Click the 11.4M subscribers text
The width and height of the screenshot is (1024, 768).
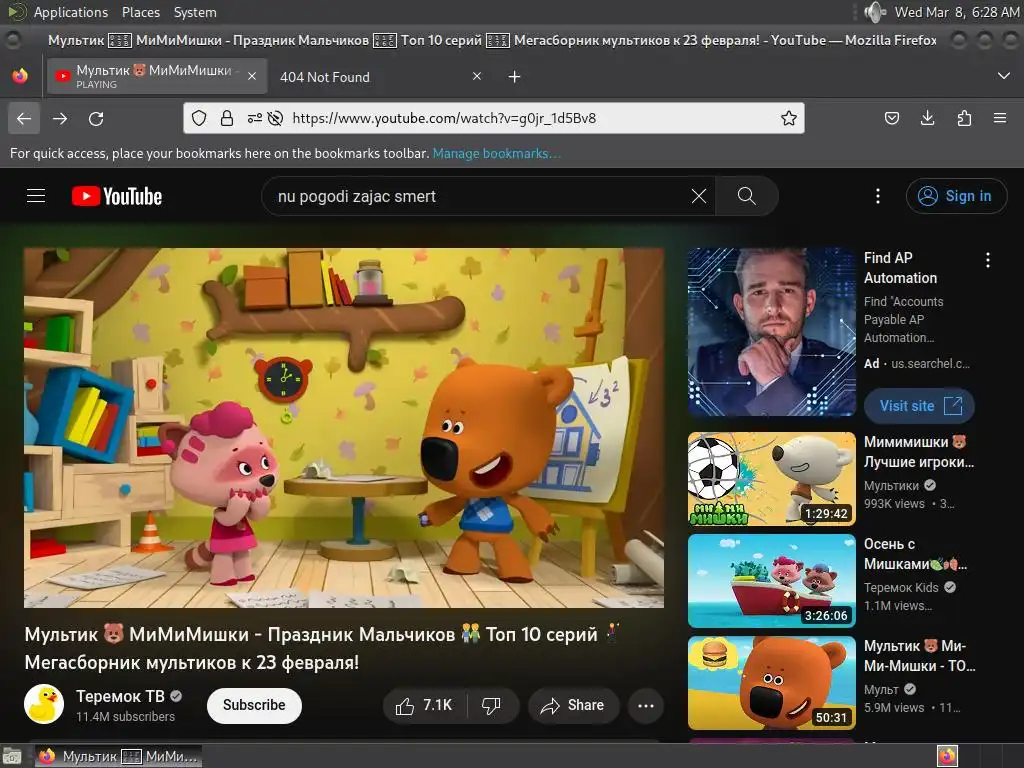click(x=125, y=716)
